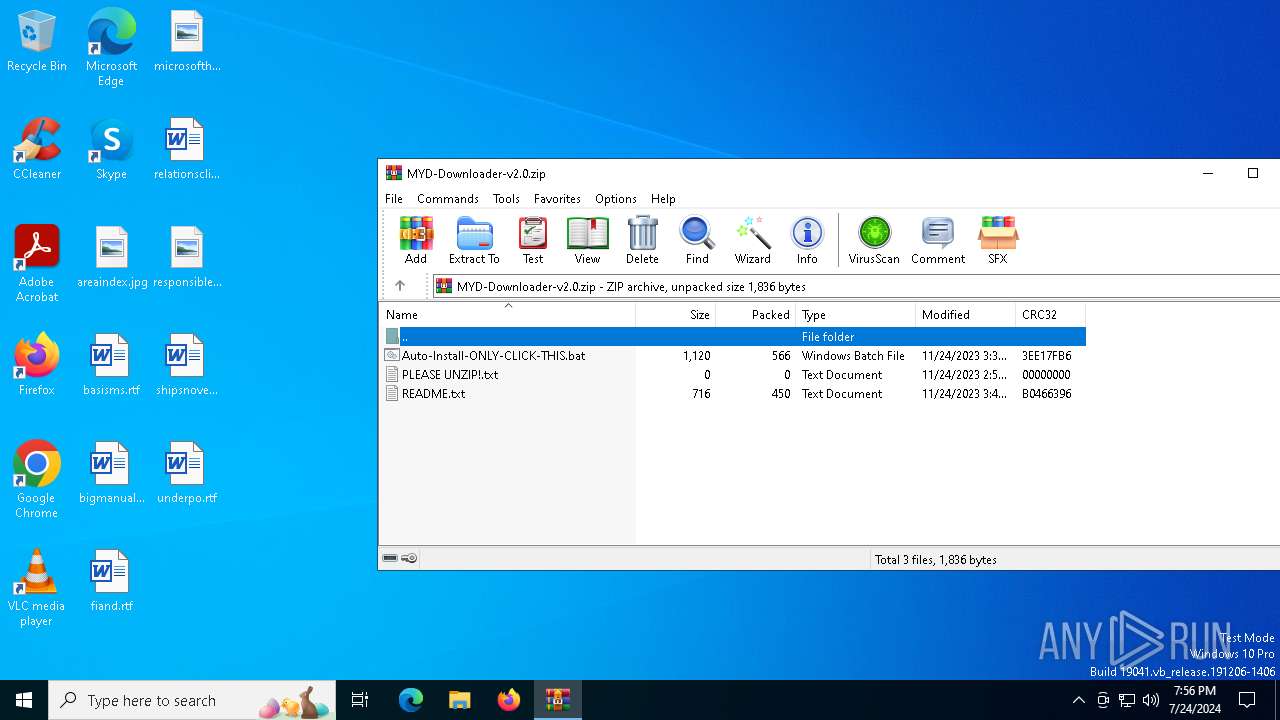The height and width of the screenshot is (720, 1280).
Task: Select the README.txt file
Action: 433,393
